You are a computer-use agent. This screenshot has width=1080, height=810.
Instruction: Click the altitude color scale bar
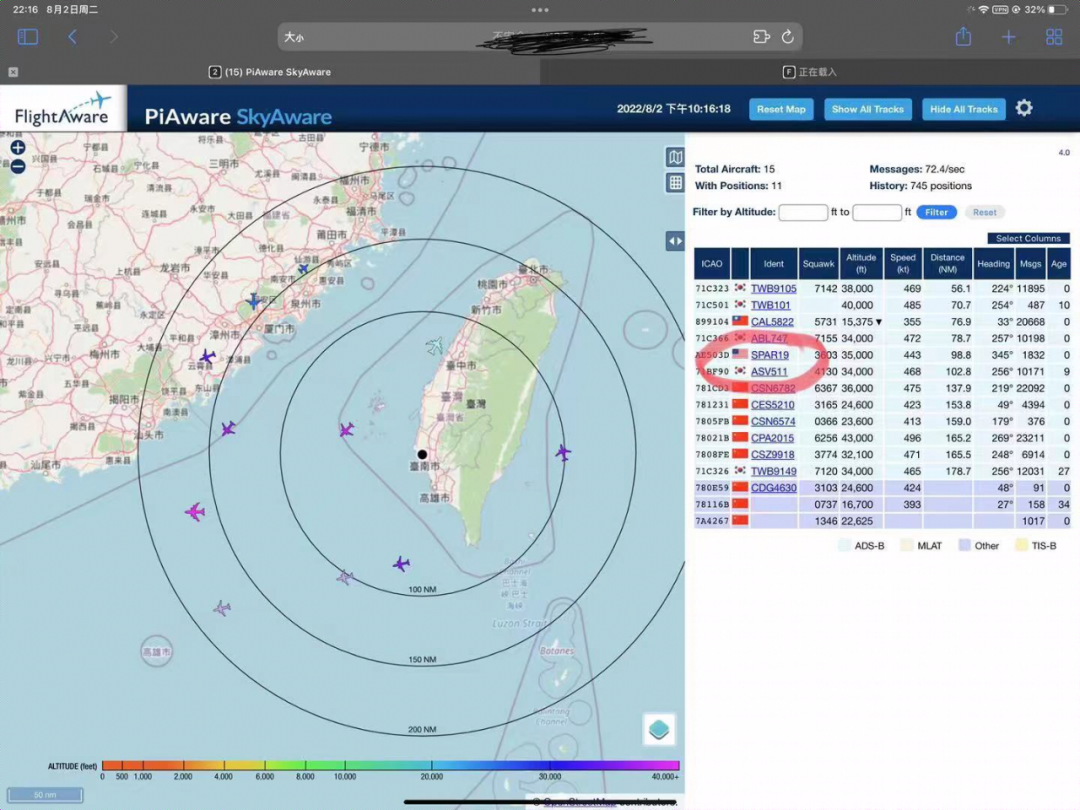pos(391,765)
